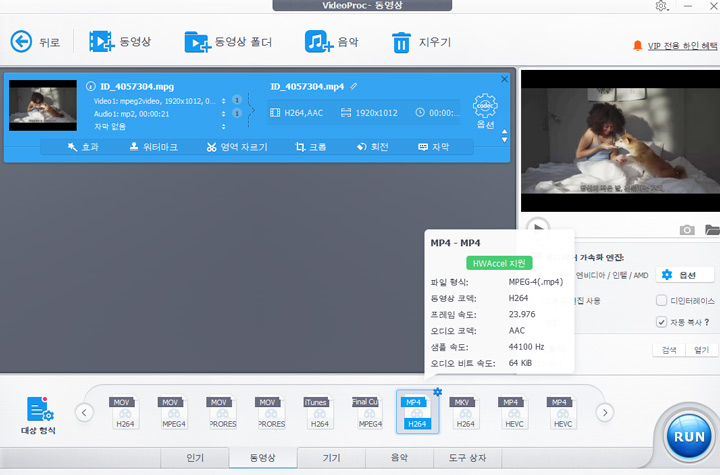Viewport: 720px width, 475px height.
Task: Select MKV H264 format preset
Action: click(x=465, y=413)
